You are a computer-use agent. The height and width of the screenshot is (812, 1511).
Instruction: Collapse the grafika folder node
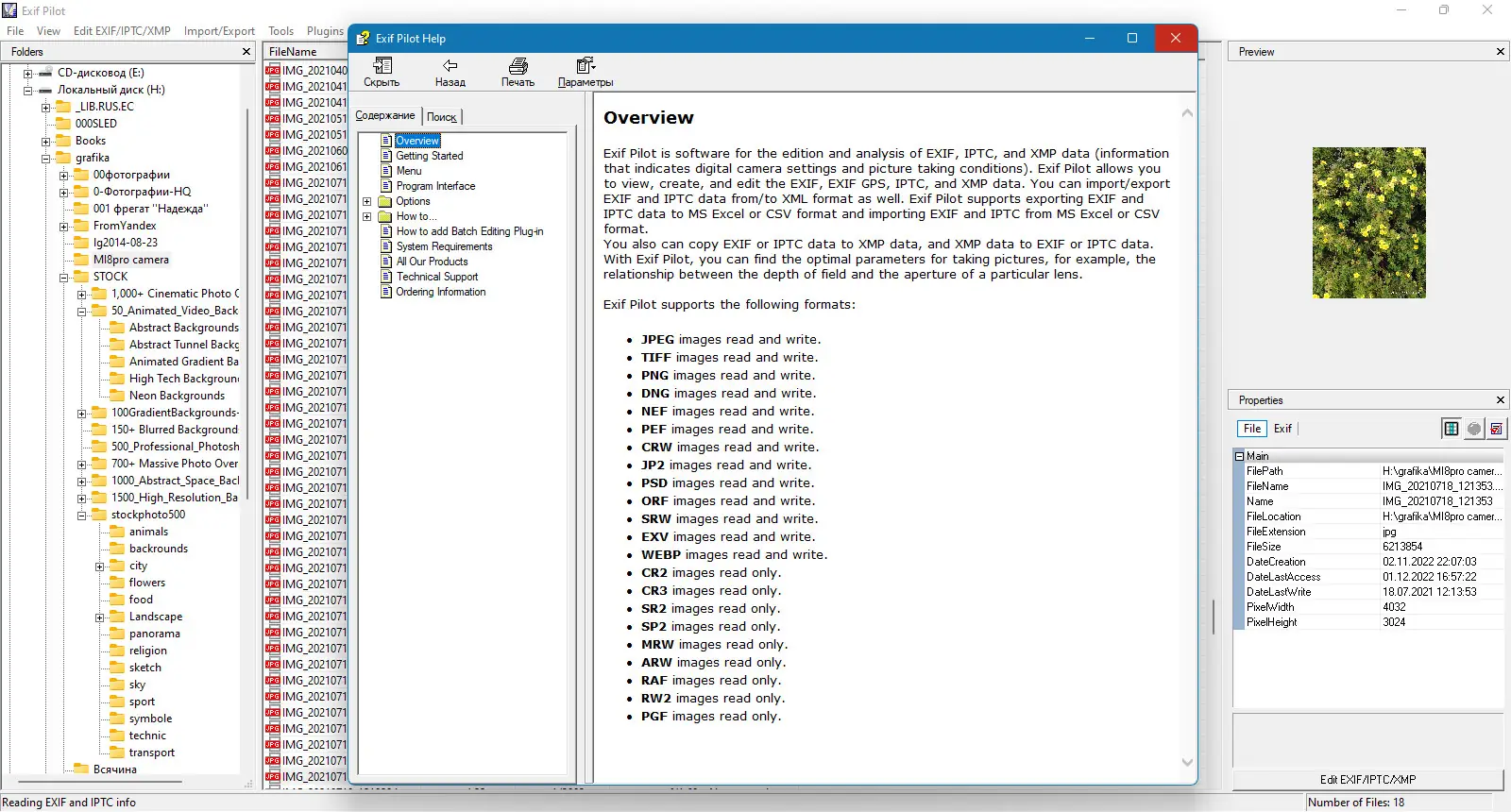[x=45, y=159]
